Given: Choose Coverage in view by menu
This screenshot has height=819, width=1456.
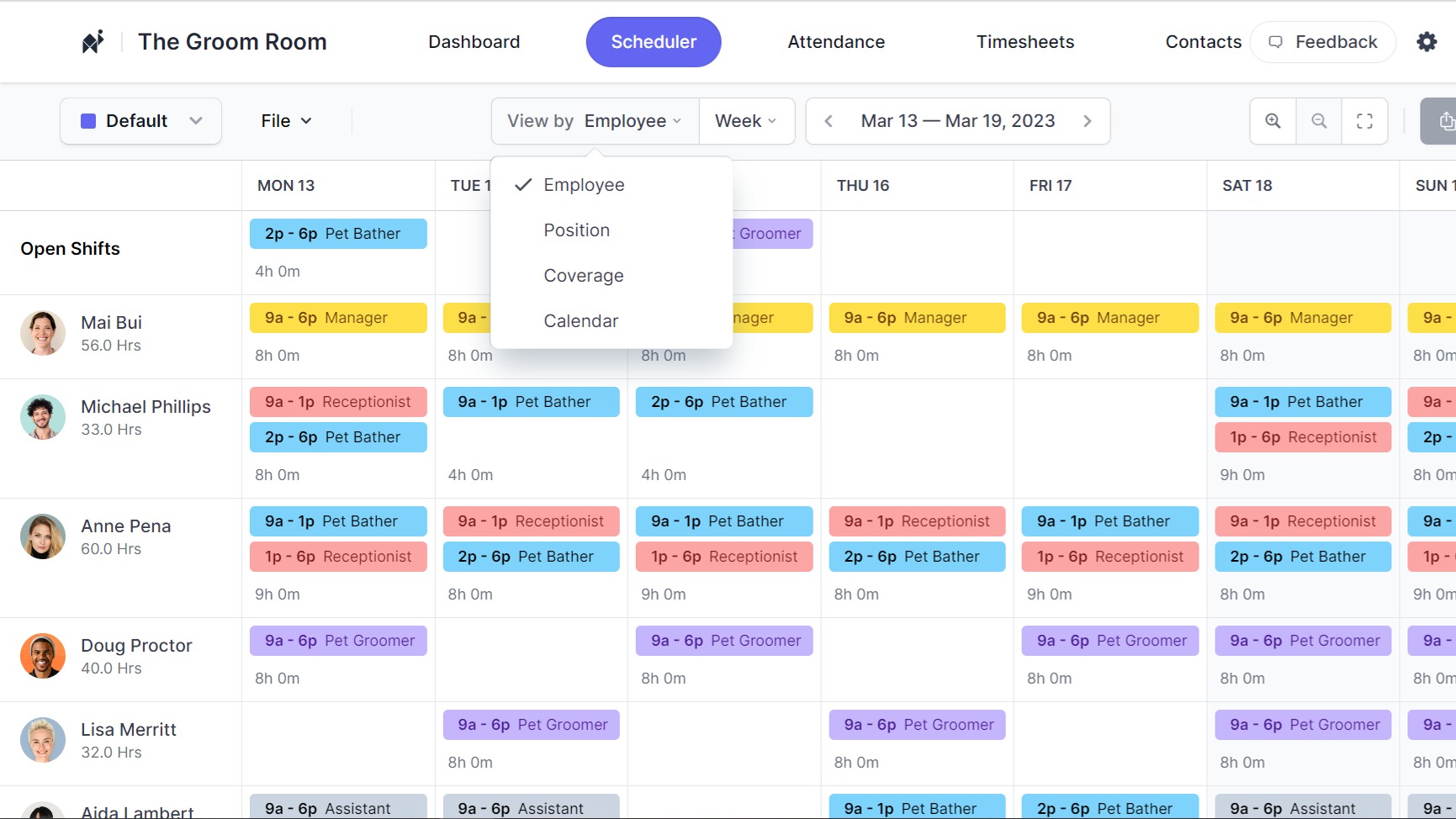Looking at the screenshot, I should (583, 276).
